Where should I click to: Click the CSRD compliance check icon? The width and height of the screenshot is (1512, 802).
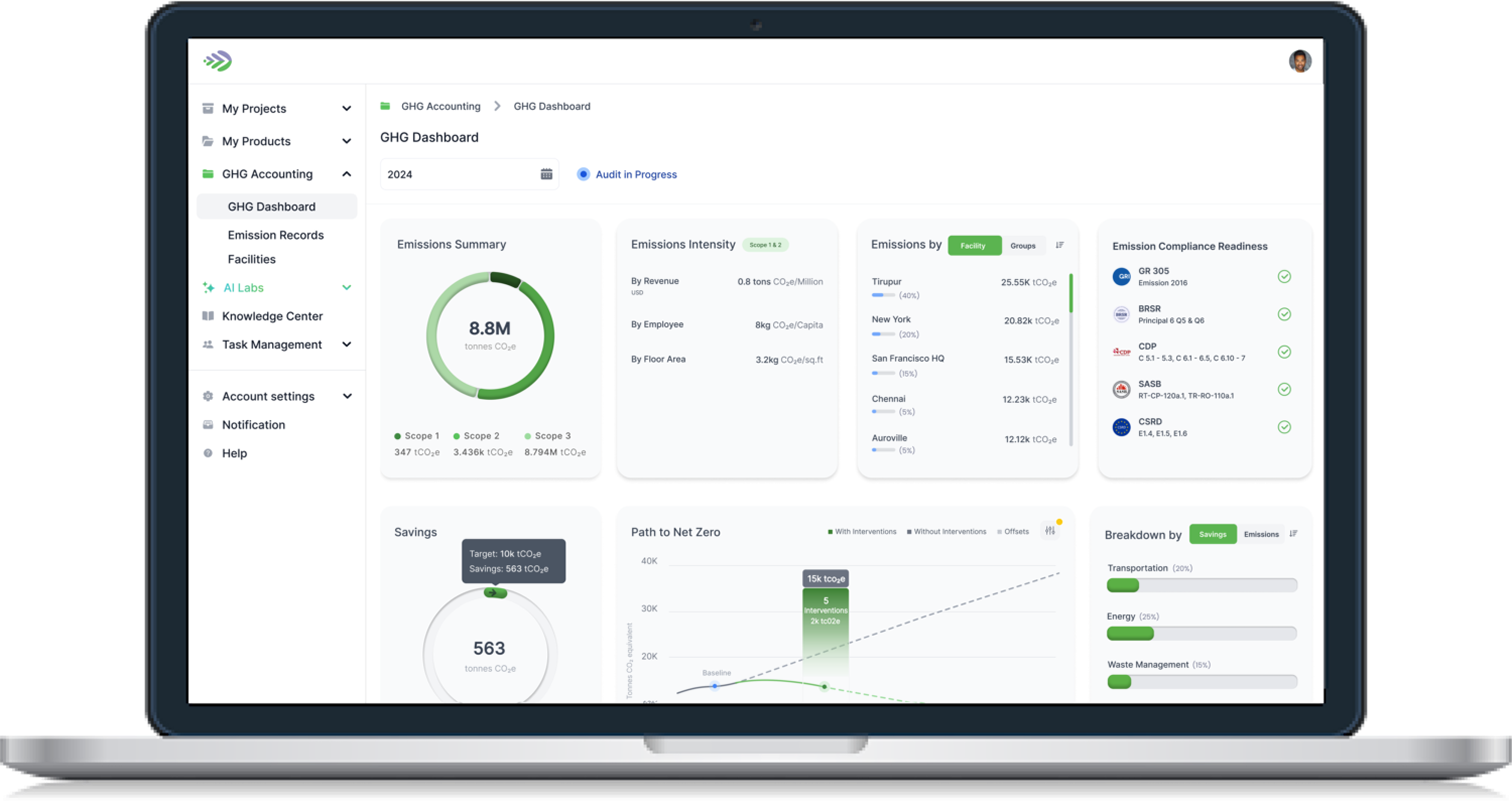[1284, 427]
